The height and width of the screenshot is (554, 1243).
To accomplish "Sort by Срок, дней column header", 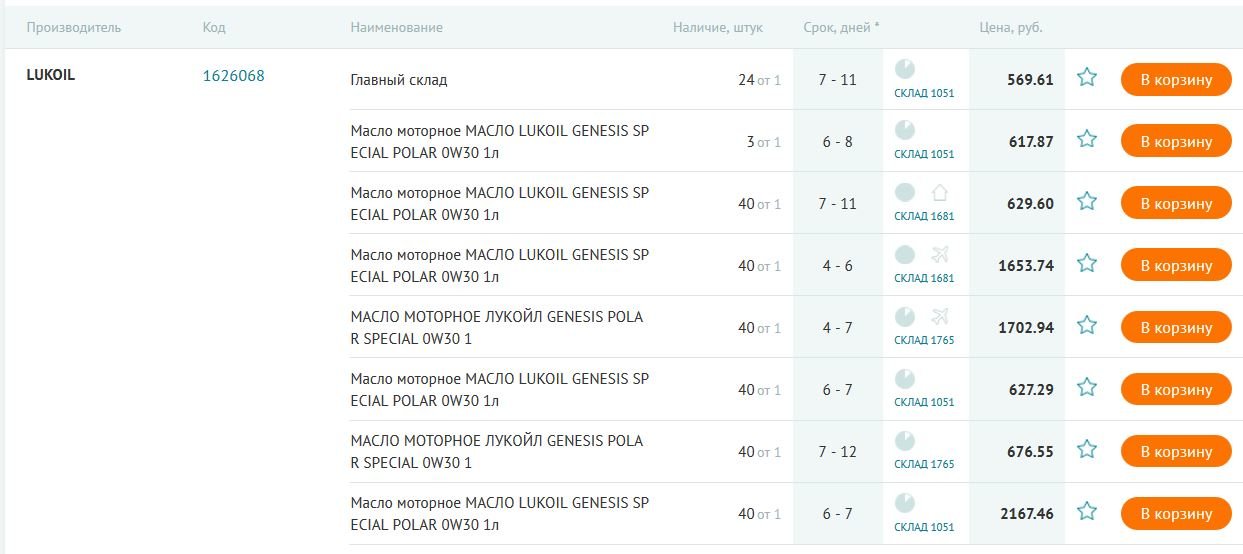I will click(841, 27).
